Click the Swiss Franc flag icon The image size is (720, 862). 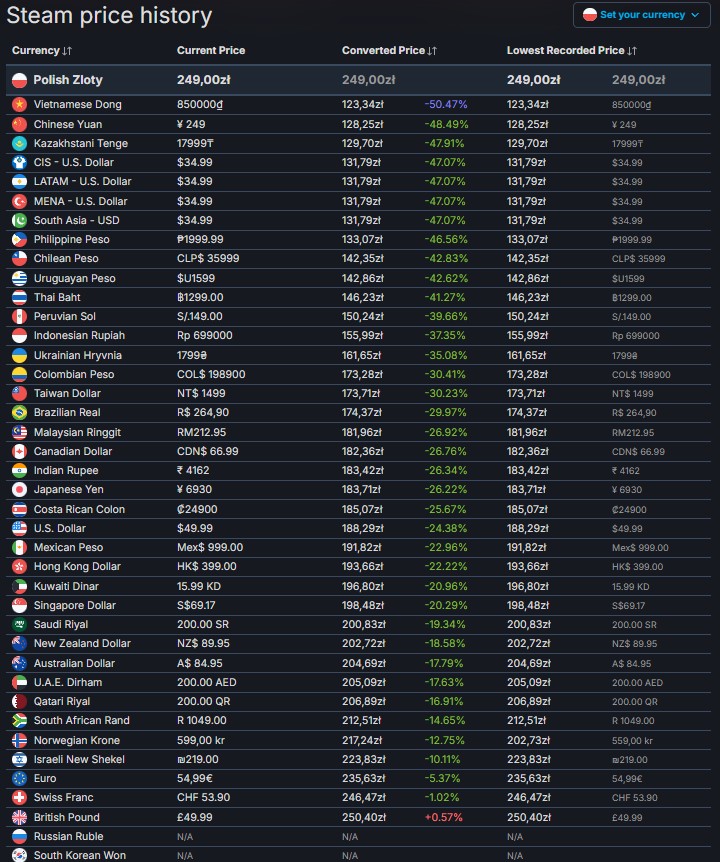click(19, 797)
